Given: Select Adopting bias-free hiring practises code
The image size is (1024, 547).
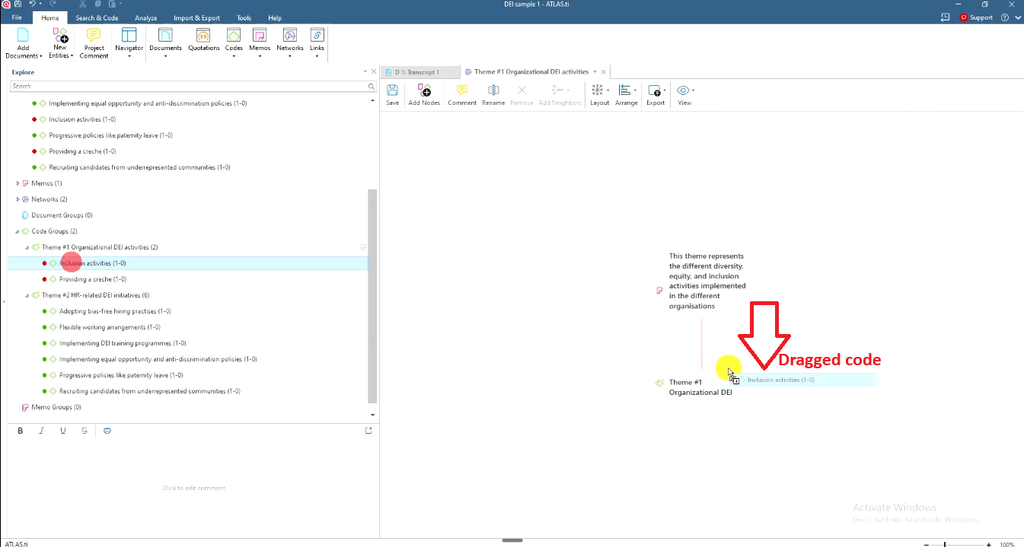Looking at the screenshot, I should 115,311.
